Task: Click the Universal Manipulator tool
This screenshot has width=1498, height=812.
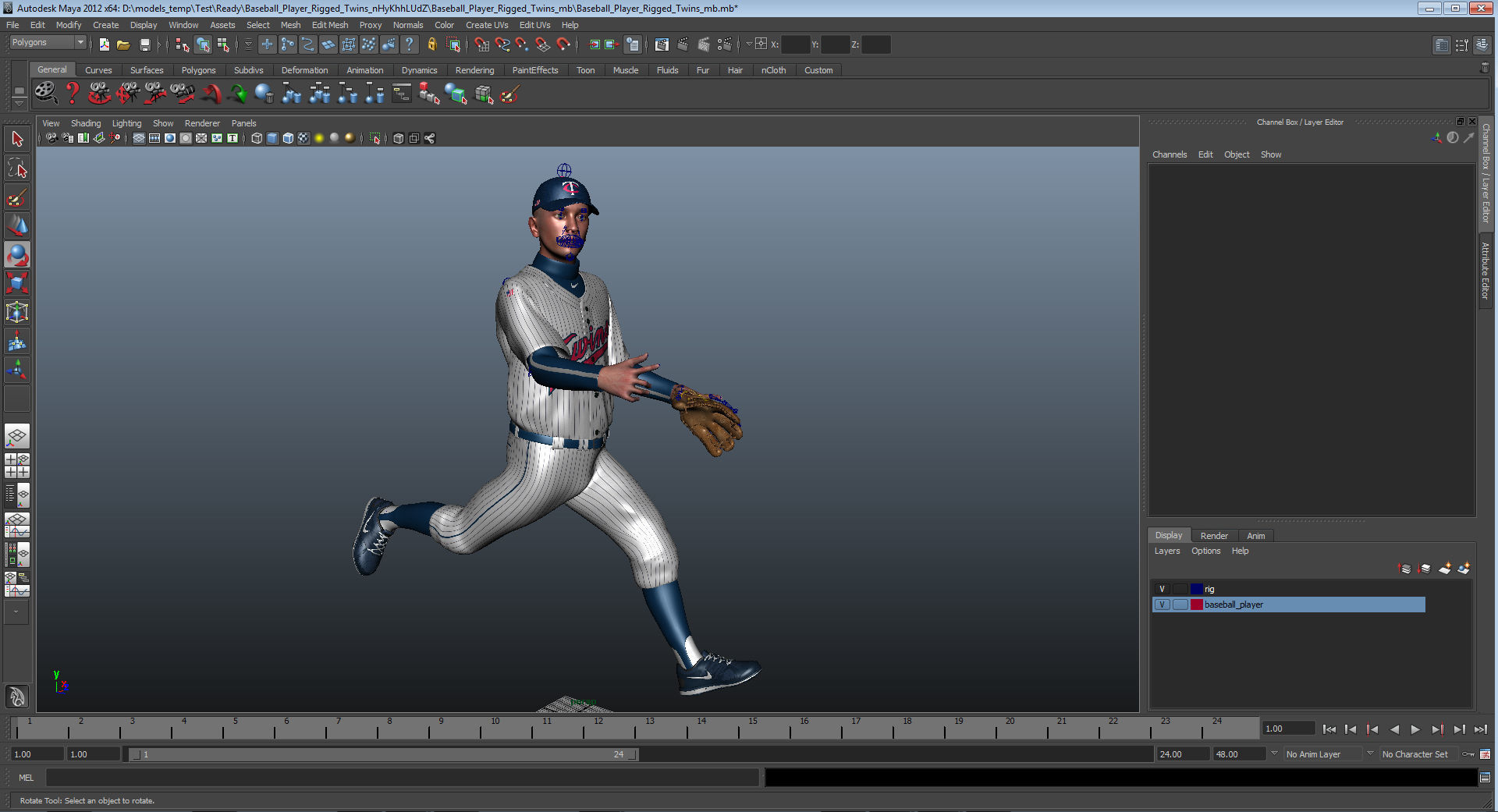Action: click(x=17, y=312)
